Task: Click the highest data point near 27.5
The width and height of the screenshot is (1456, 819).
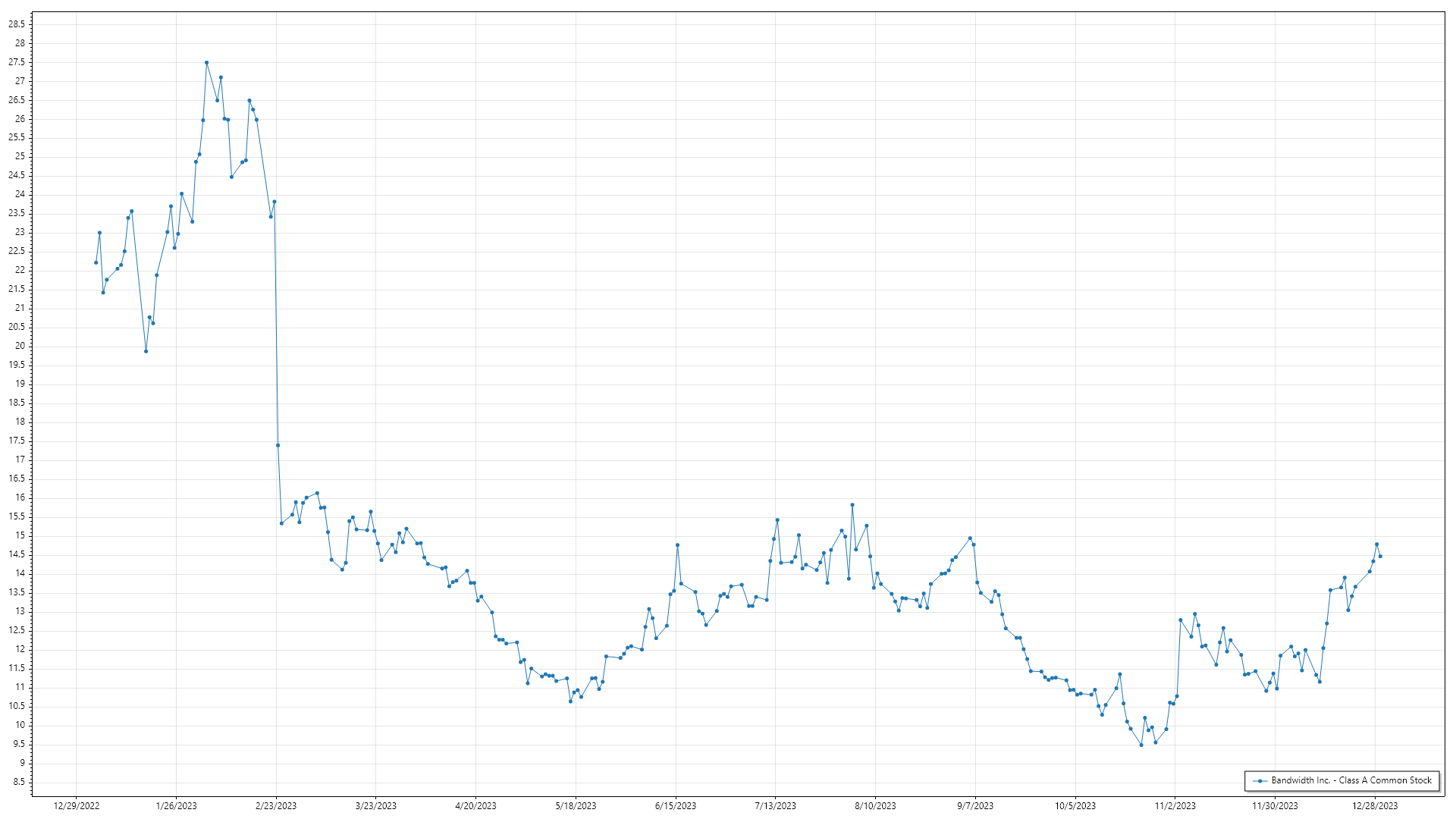Action: point(206,63)
